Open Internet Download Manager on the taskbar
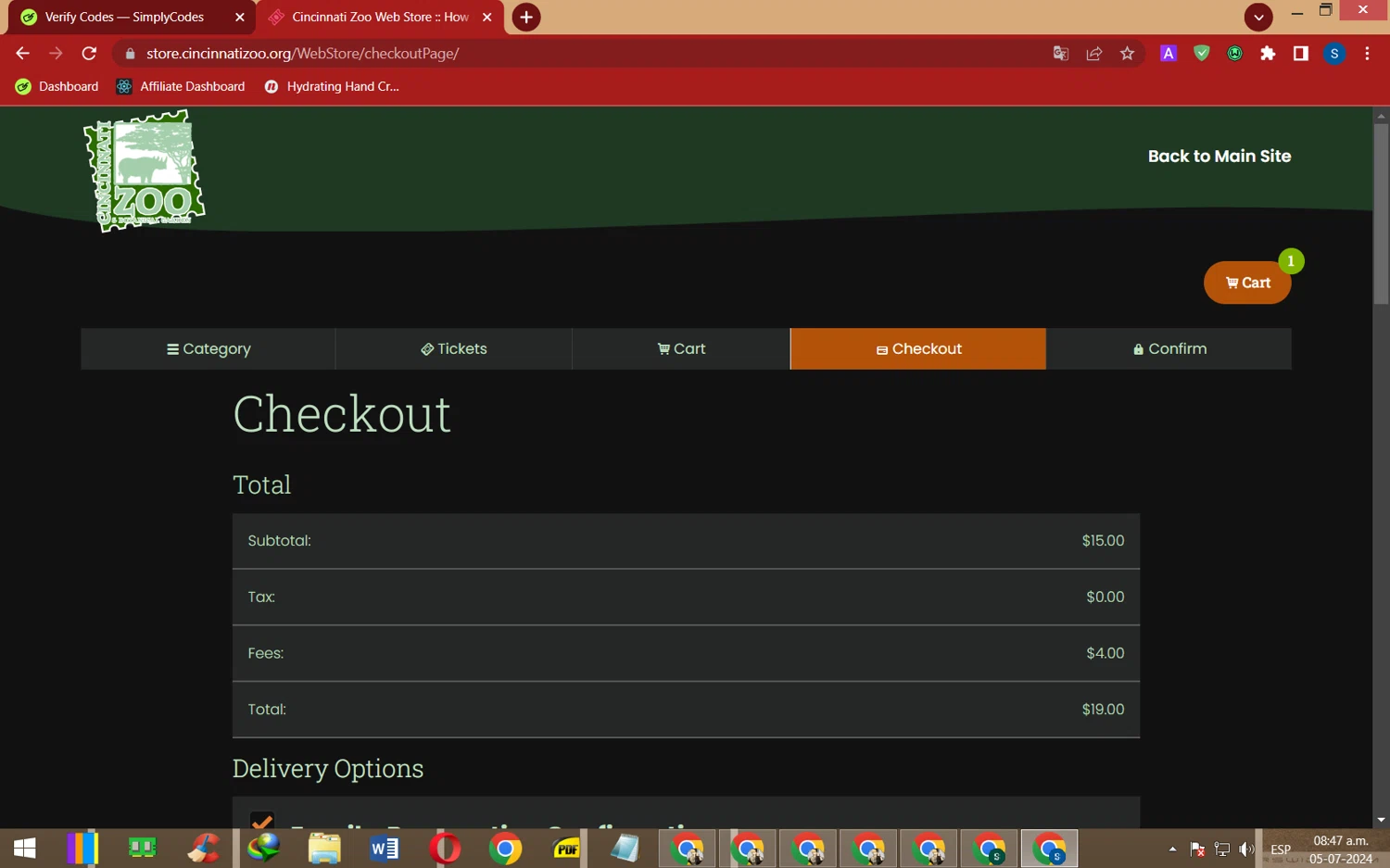 point(264,849)
